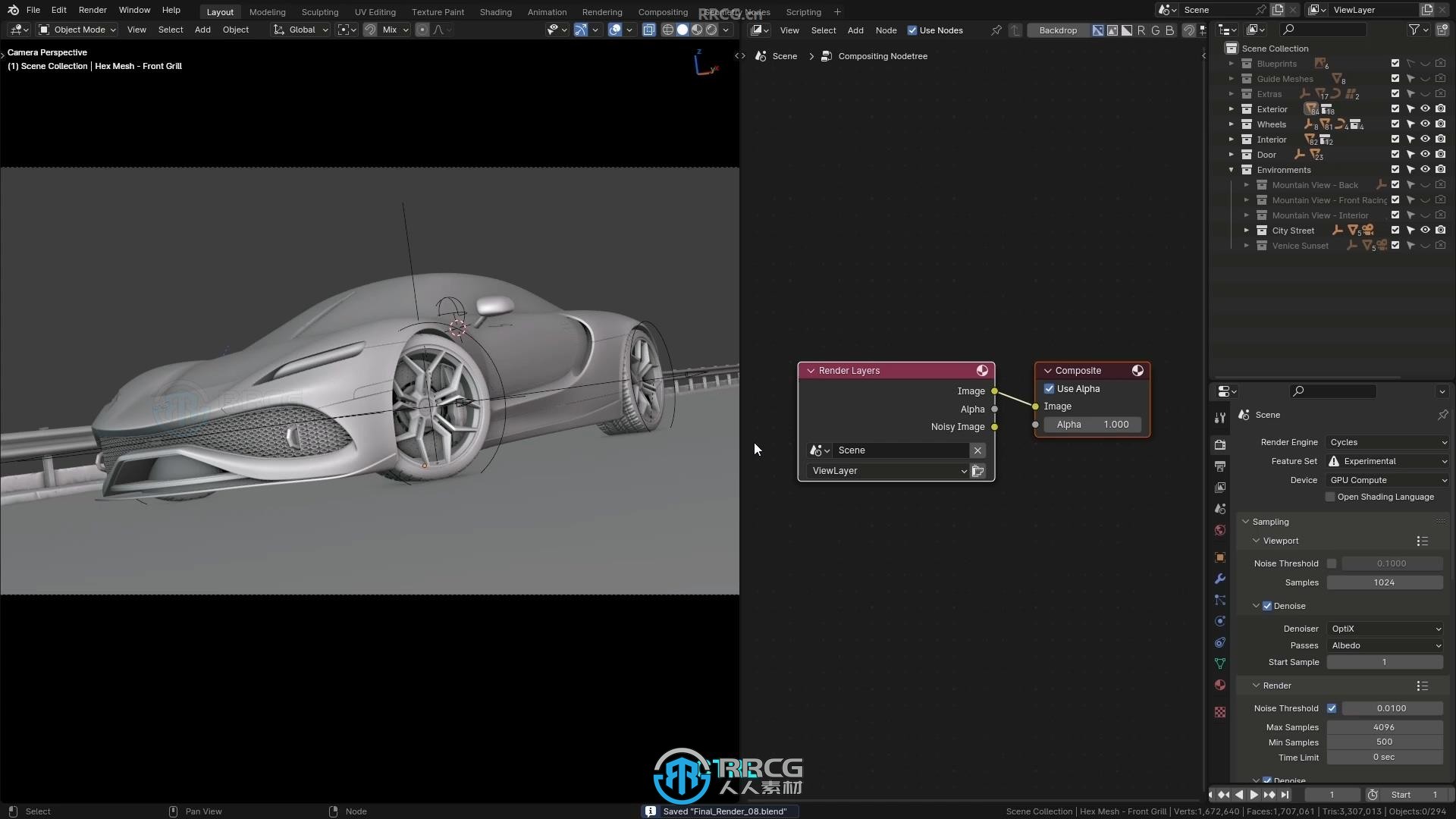Image resolution: width=1456 pixels, height=819 pixels.
Task: Open Passes dropdown showing Albedo
Action: pos(1385,645)
